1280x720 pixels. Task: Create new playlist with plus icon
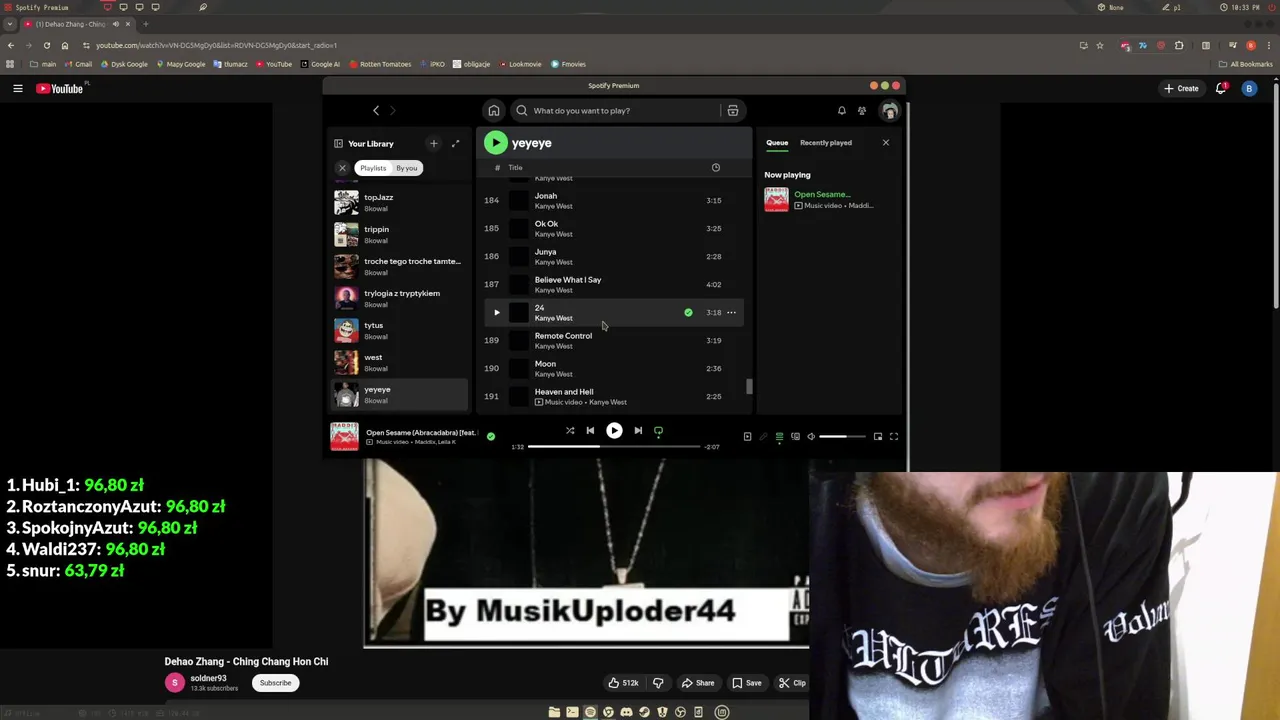pyautogui.click(x=433, y=144)
